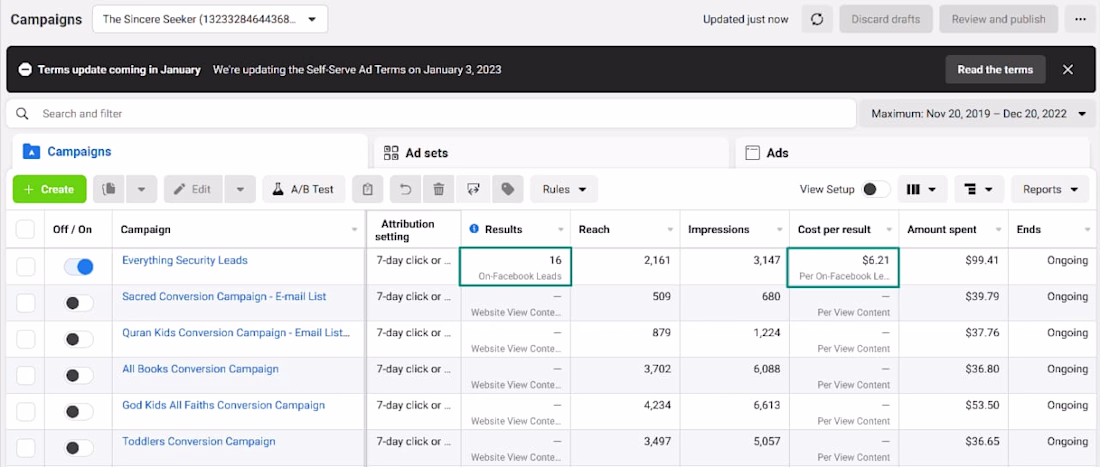Open All Books Conversion Campaign link
The height and width of the screenshot is (467, 1100).
200,369
